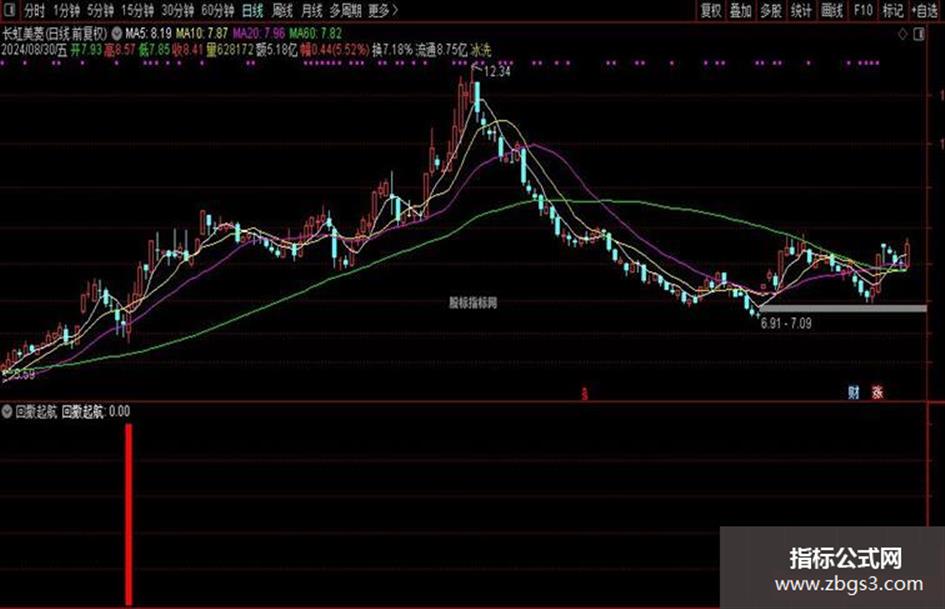Click the MA10: 7.87 label
Viewport: 945px width, 609px height.
pos(202,34)
